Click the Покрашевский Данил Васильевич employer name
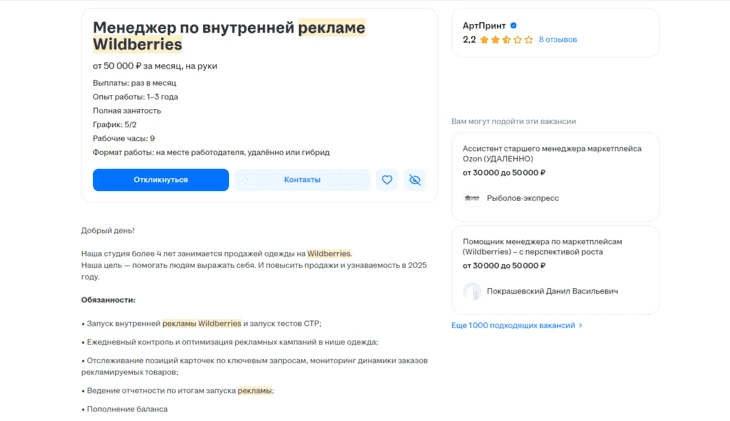The image size is (730, 421). [552, 291]
